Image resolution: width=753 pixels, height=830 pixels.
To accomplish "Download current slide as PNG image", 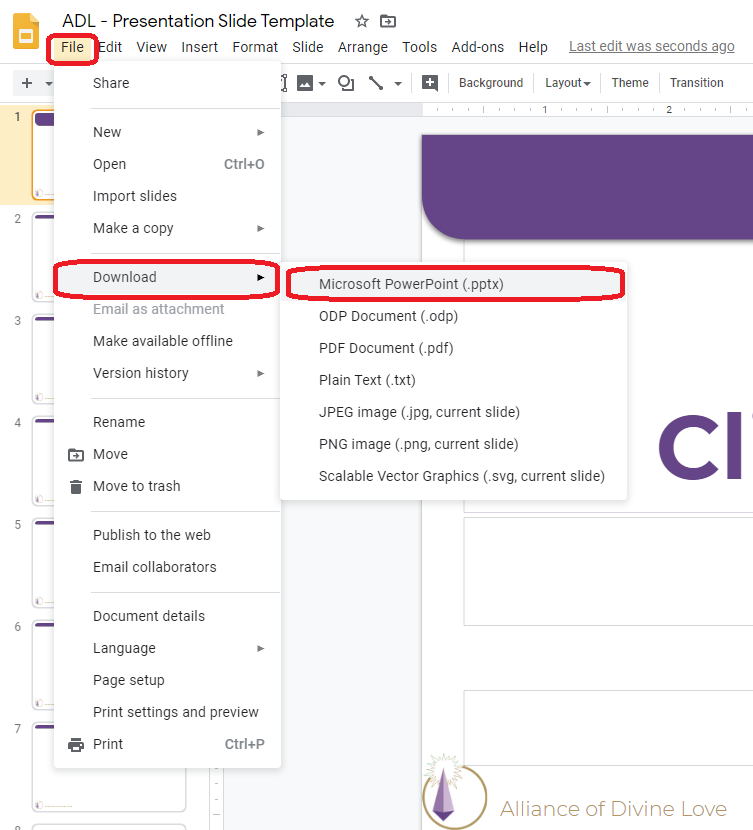I will pos(453,444).
